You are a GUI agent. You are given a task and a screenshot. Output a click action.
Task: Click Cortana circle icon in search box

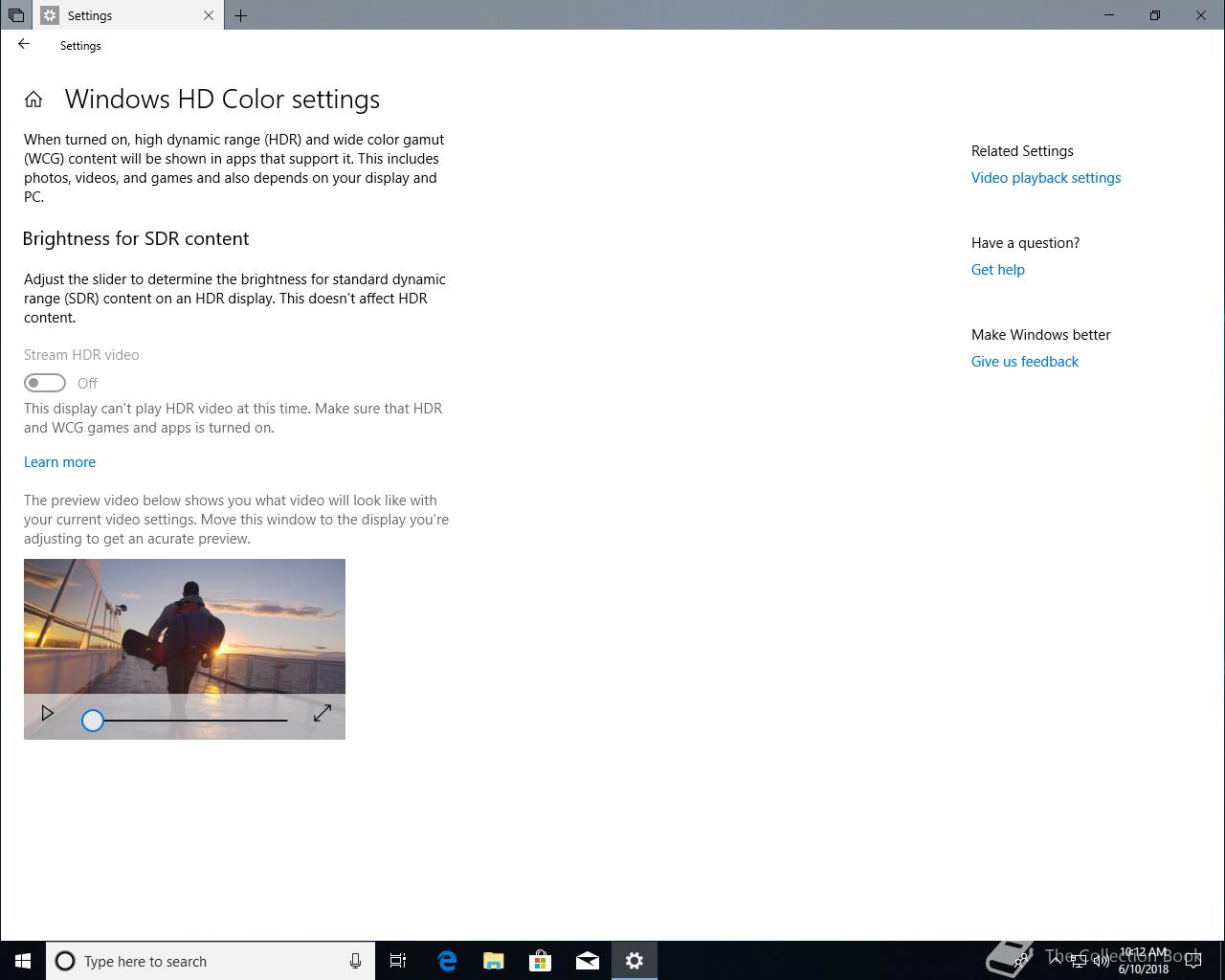65,961
